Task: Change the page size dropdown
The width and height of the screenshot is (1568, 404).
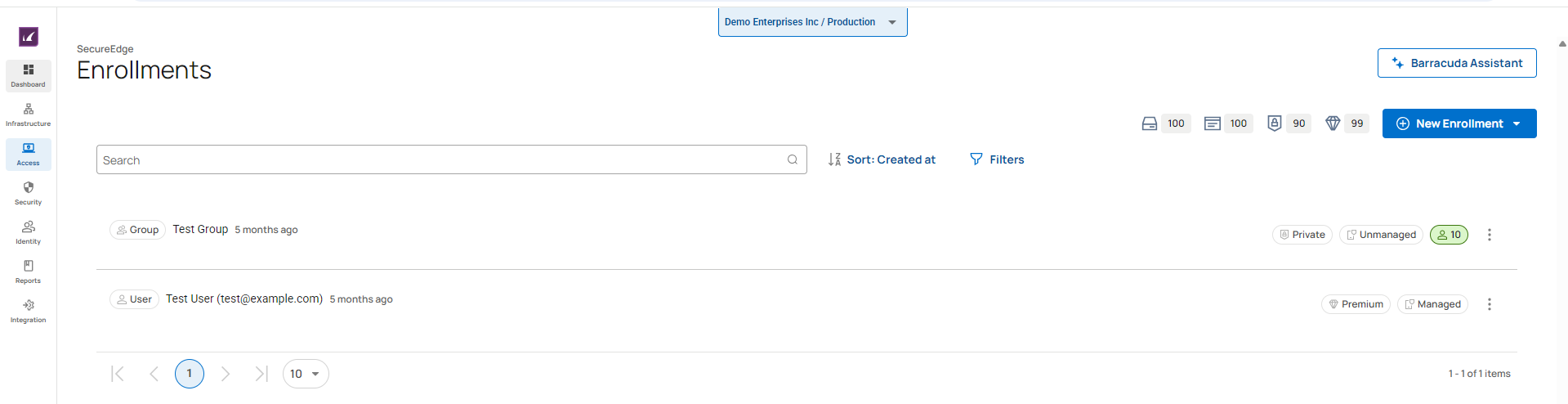Action: point(306,374)
